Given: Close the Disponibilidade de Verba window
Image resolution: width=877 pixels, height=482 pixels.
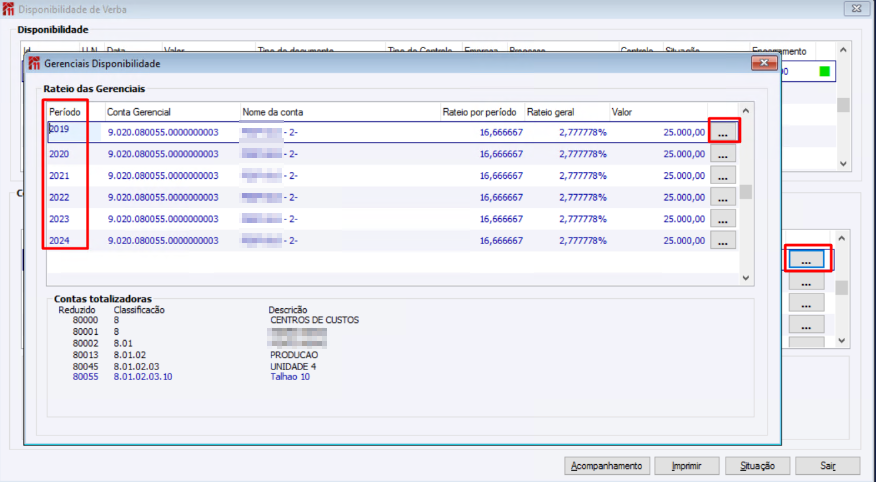Looking at the screenshot, I should [857, 9].
